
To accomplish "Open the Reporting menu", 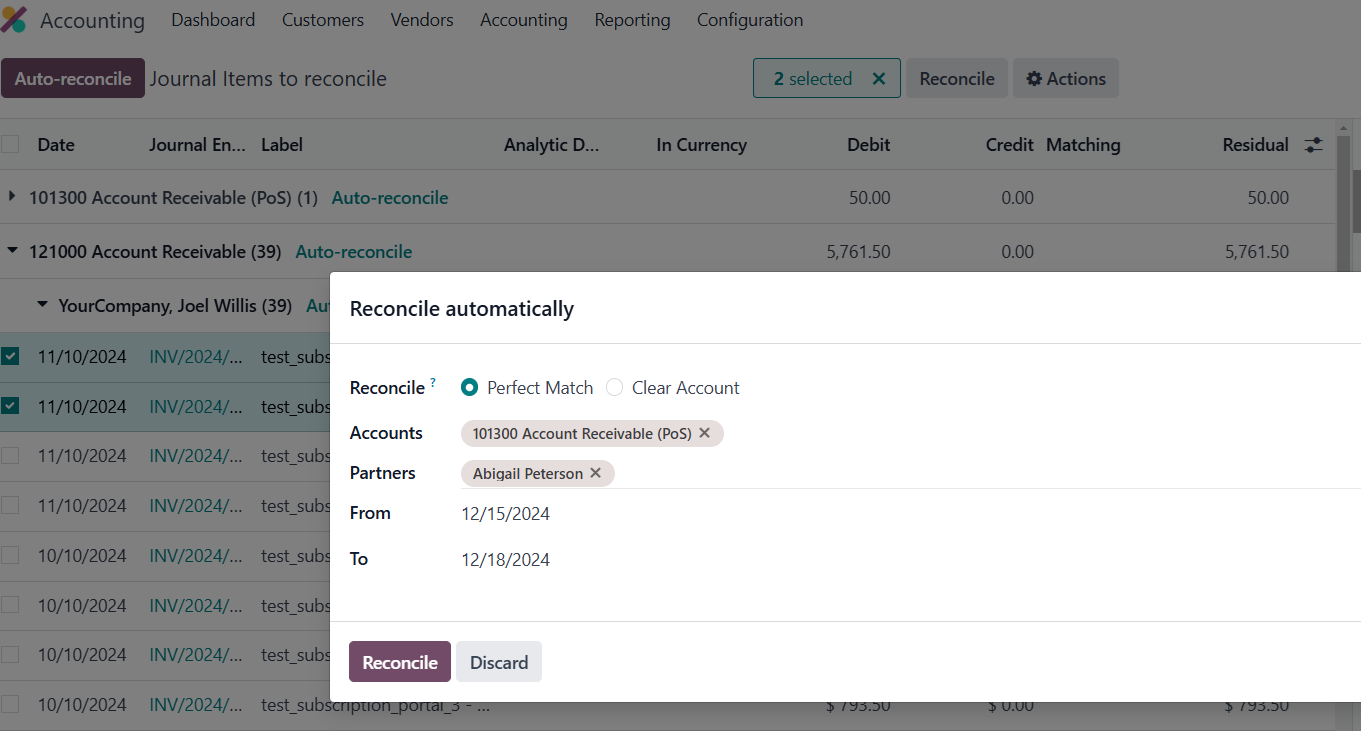I will 632,20.
